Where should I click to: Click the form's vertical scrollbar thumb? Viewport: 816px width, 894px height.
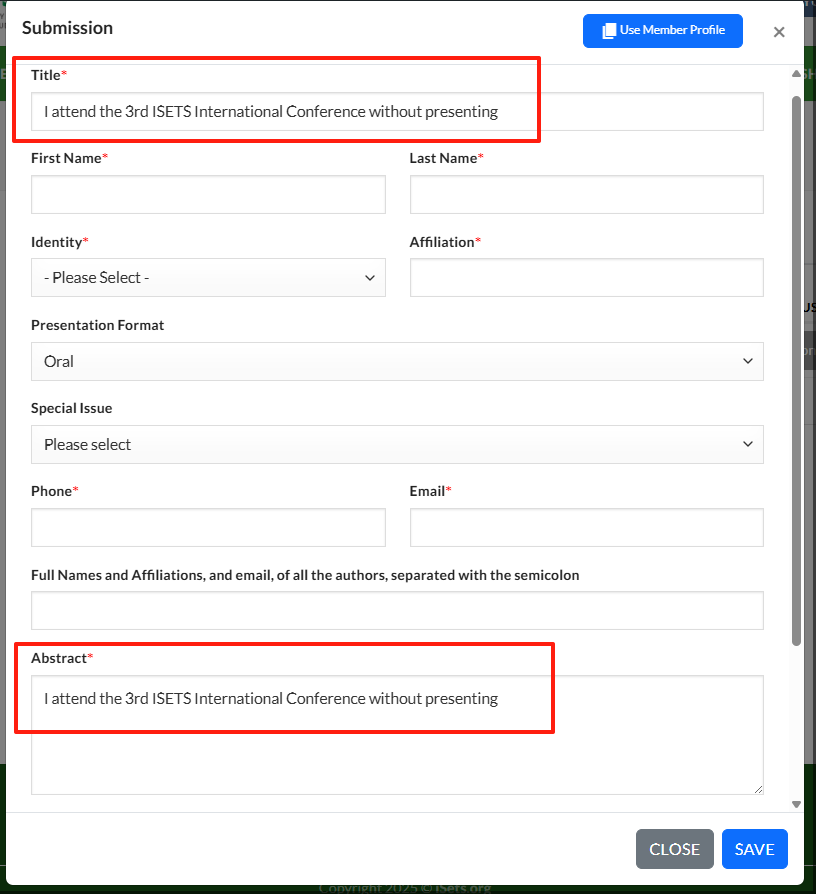pos(796,371)
